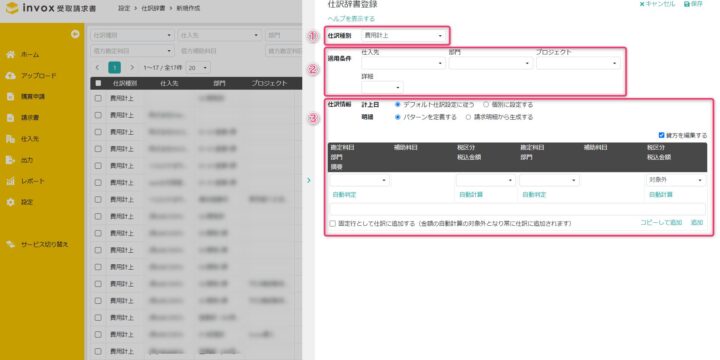Open the 借方勘定科目 filter dropdown
Image resolution: width=720 pixels, height=360 pixels.
[132, 51]
